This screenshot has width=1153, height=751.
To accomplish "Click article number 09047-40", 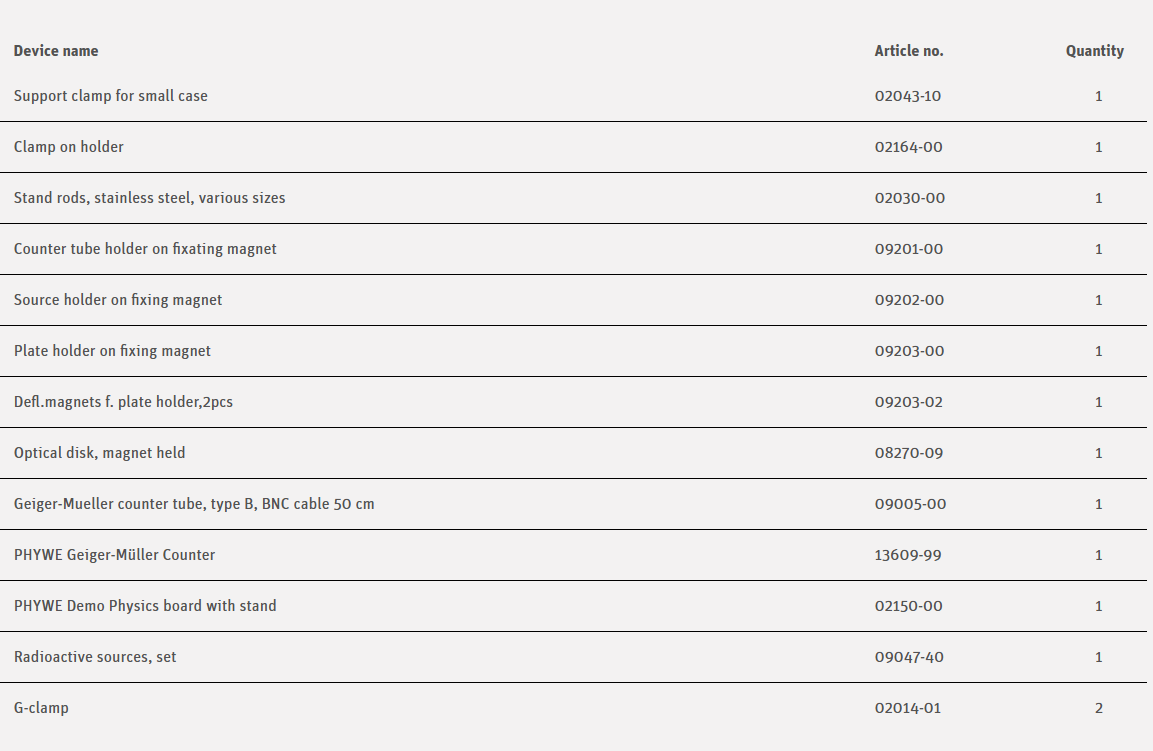I will click(x=908, y=657).
